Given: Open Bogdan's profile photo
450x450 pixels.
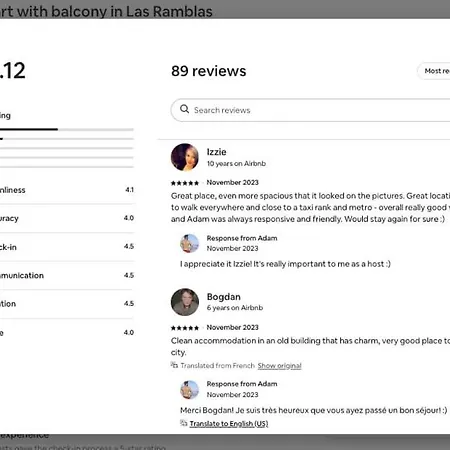Looking at the screenshot, I should coord(185,302).
